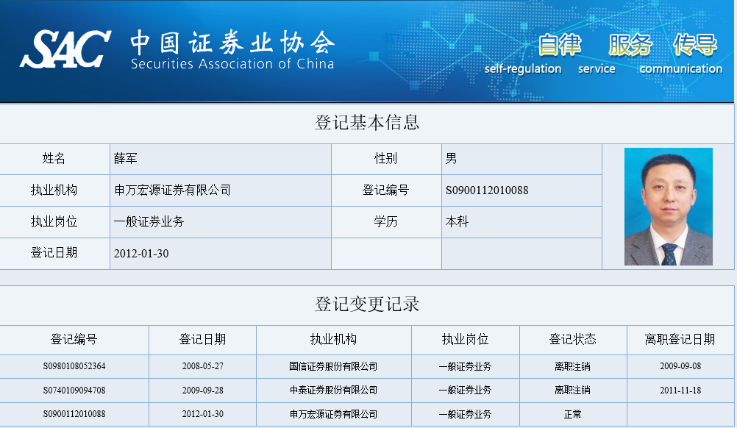This screenshot has width=737, height=428.
Task: Click 离职注销 status in the 中泰证券 row
Action: coord(572,390)
